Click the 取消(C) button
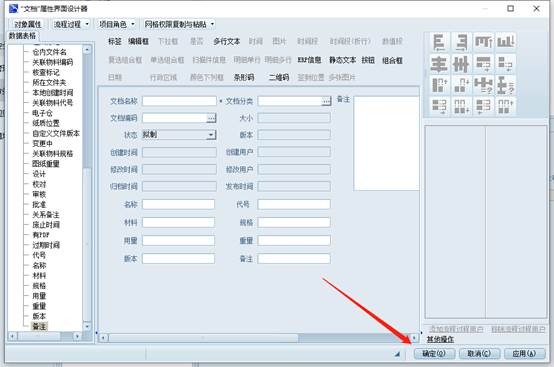 point(479,353)
